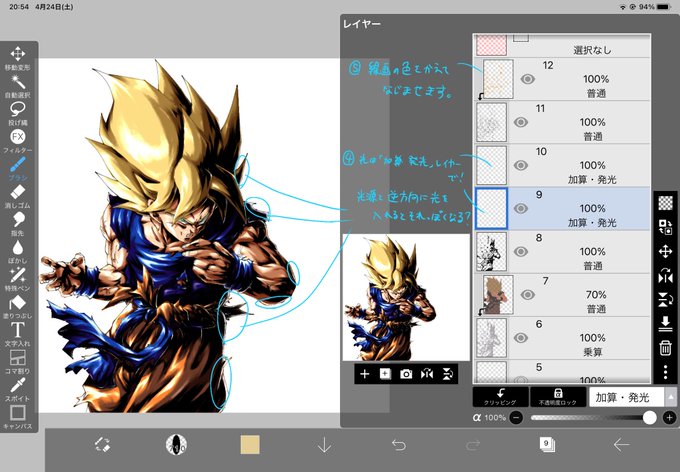Toggle visibility of layer 8

521,252
